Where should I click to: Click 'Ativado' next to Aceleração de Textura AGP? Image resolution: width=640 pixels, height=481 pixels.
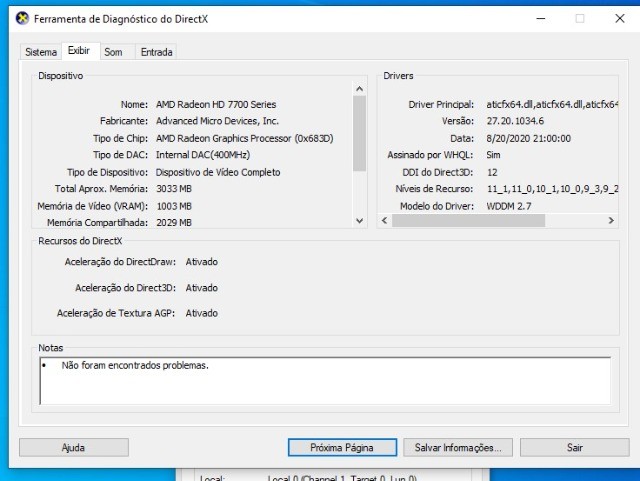202,313
